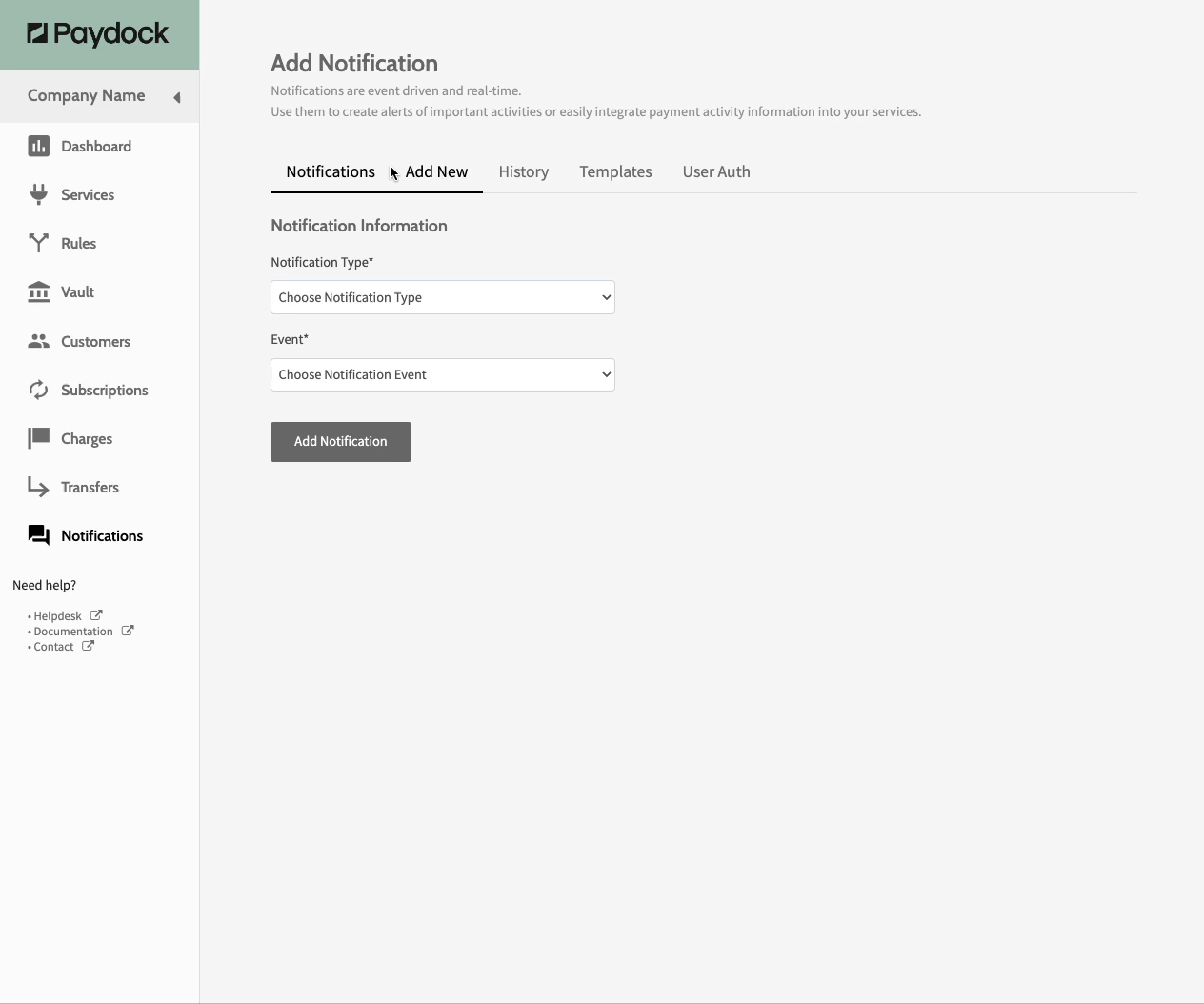Click the Dashboard bar chart icon

(x=38, y=146)
